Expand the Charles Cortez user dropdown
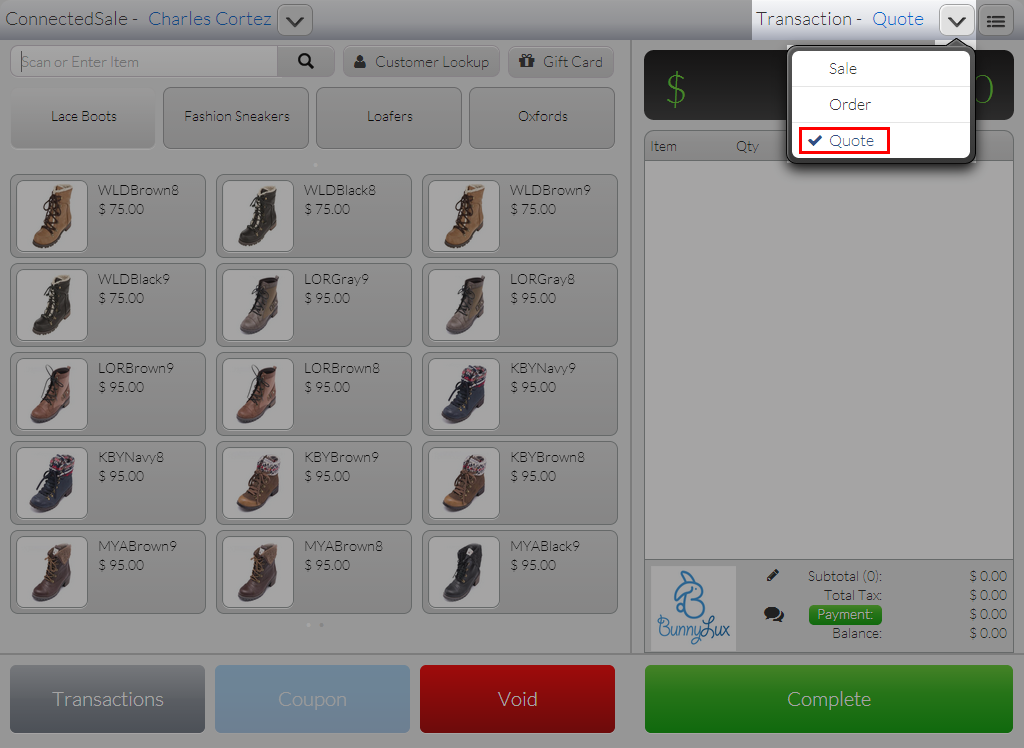The width and height of the screenshot is (1024, 748). pos(295,21)
